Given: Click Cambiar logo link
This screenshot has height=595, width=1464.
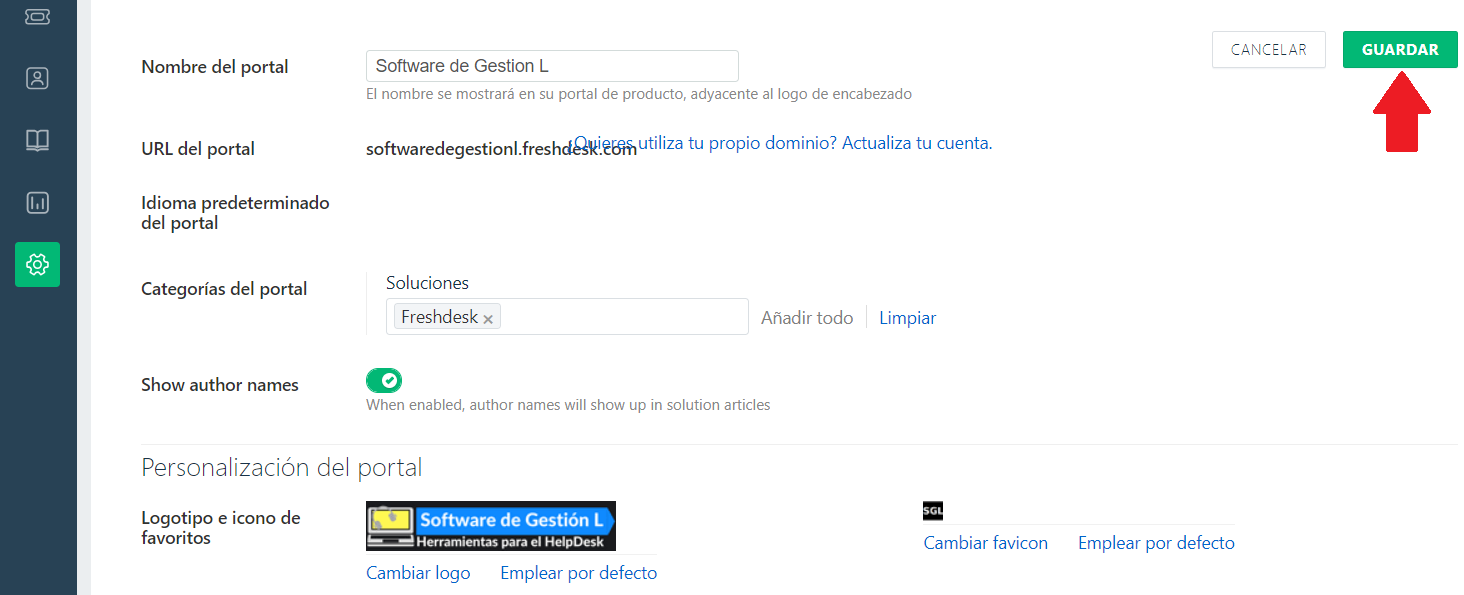Looking at the screenshot, I should (x=418, y=573).
